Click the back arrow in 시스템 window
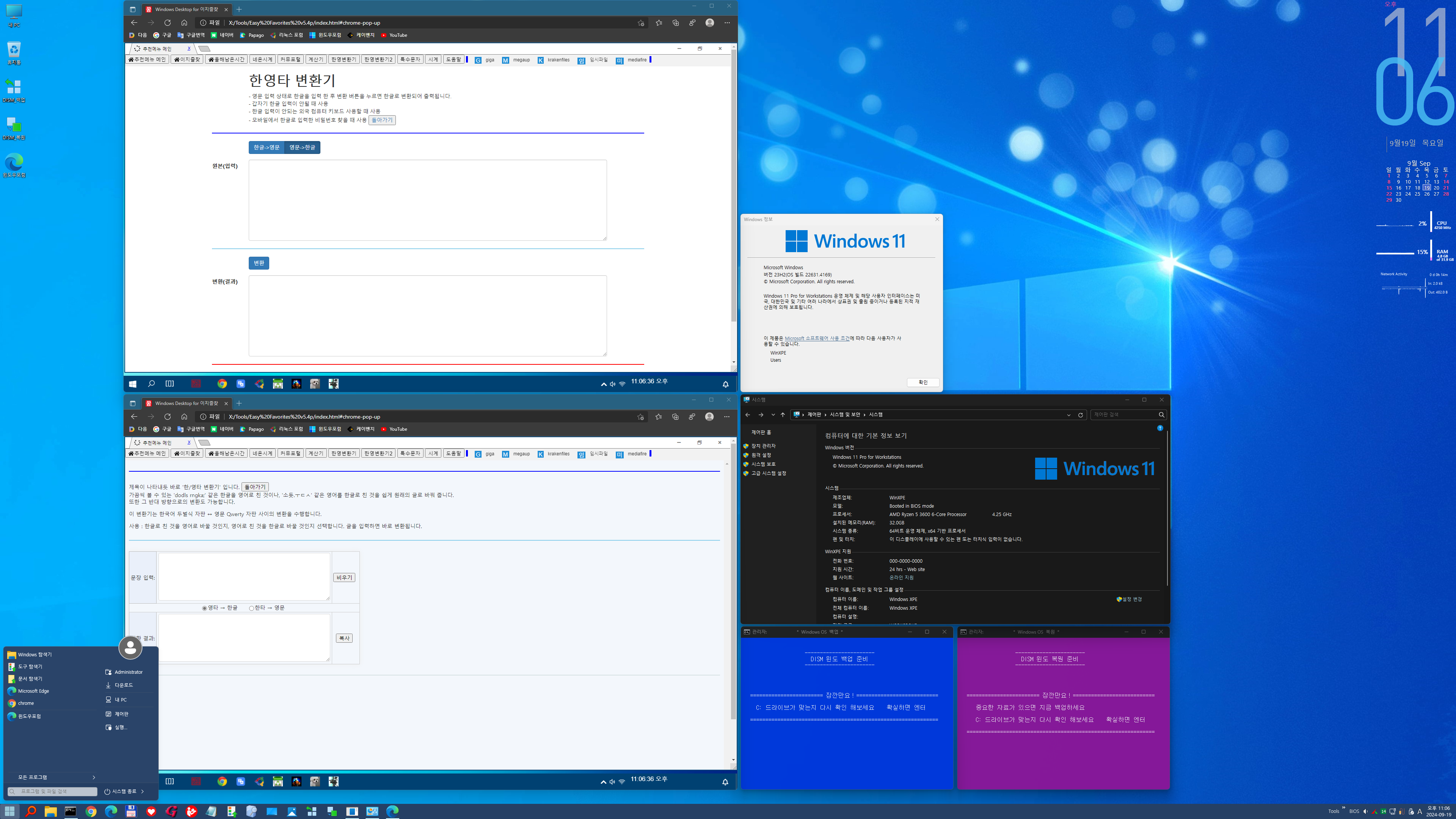Viewport: 1456px width, 819px height. click(x=748, y=415)
